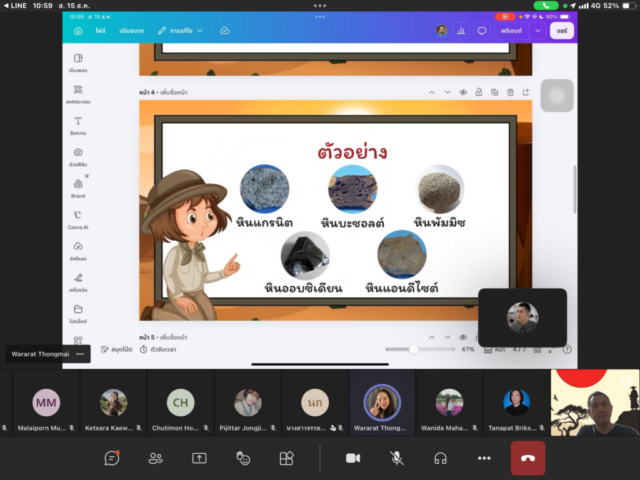Open the apps grid icon in call bar
Viewport: 640px width, 480px height.
coord(287,458)
